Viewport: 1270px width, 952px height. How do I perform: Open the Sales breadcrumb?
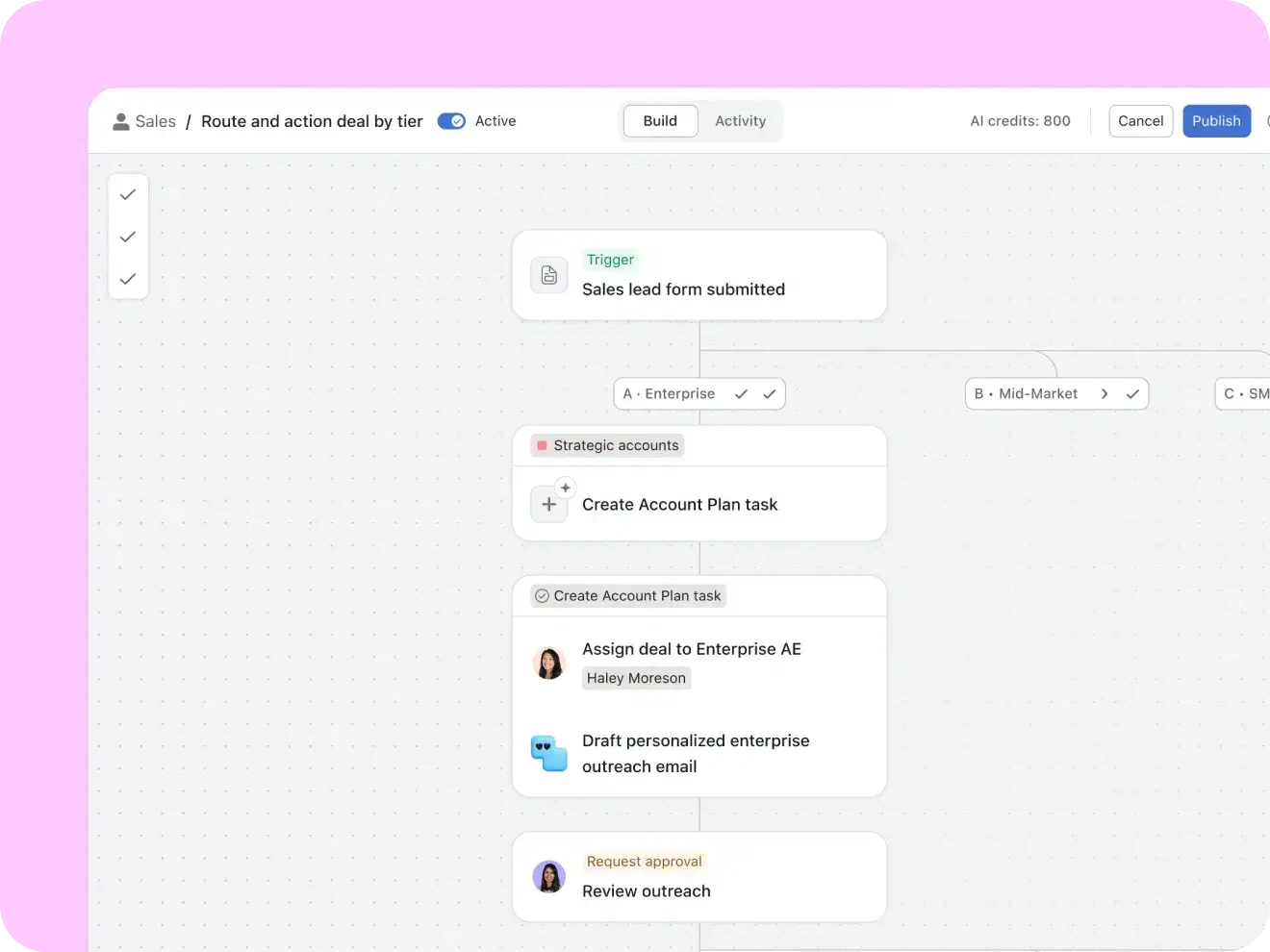click(155, 121)
